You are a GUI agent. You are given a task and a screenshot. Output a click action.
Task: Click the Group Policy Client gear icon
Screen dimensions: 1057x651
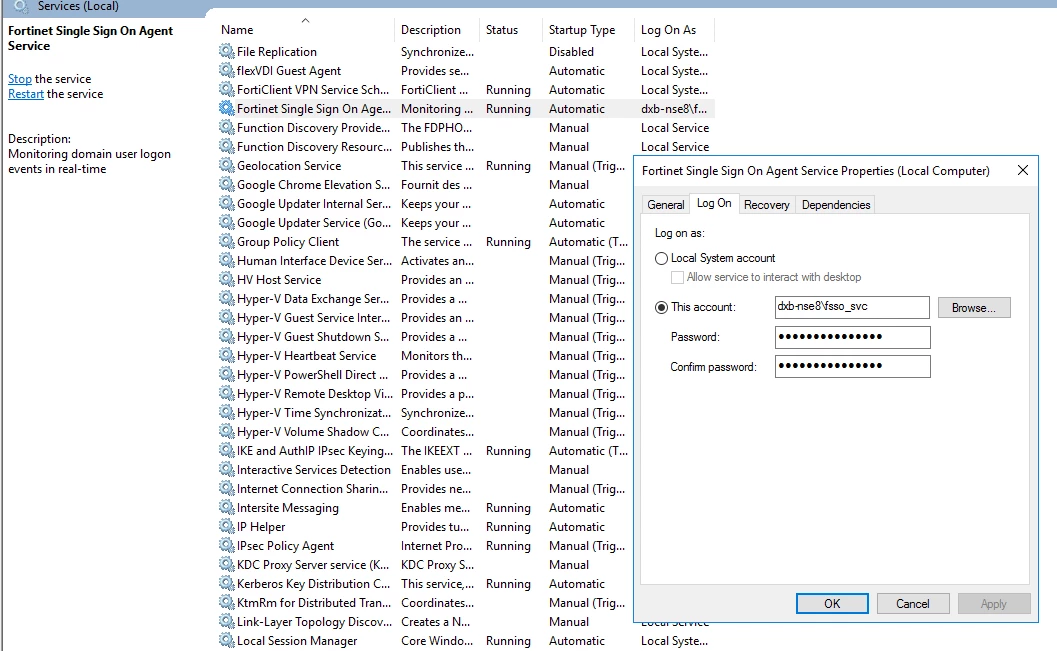(x=226, y=241)
